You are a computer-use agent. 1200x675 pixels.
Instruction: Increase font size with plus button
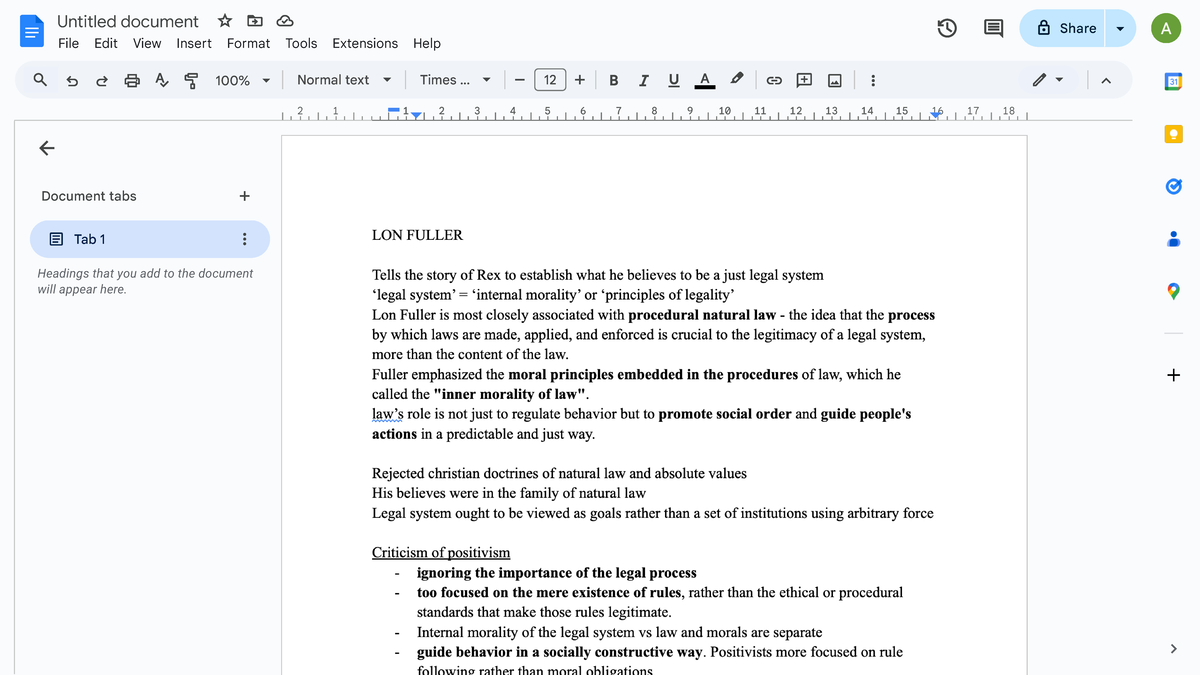pos(580,80)
